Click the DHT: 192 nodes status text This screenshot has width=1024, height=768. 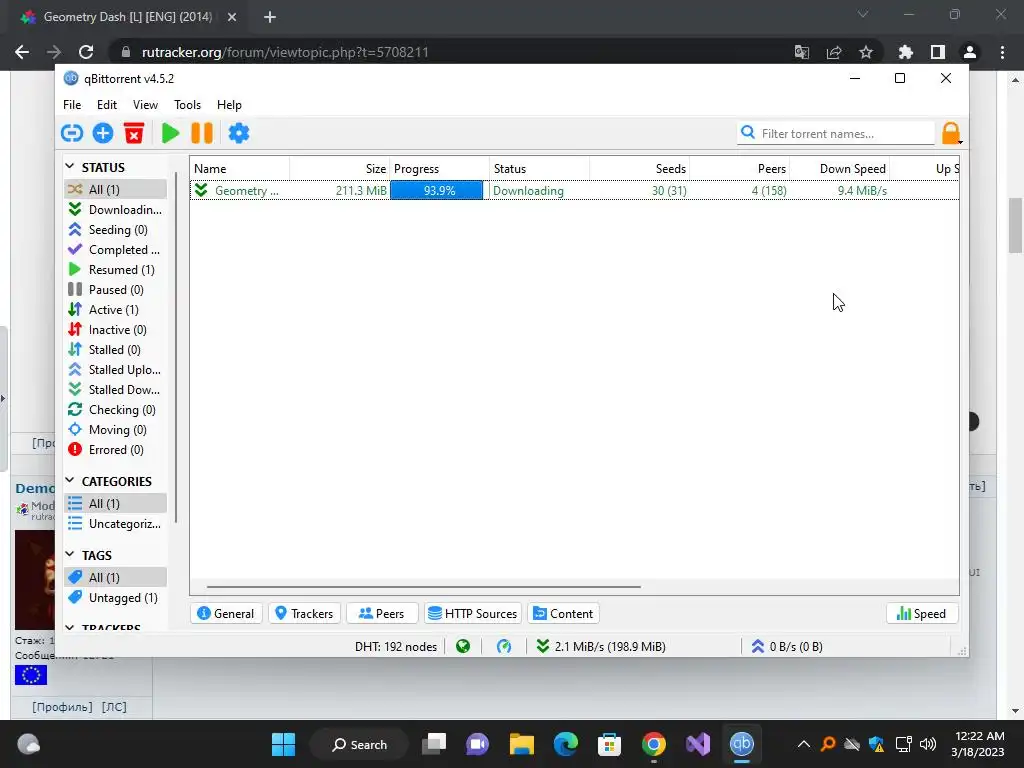coord(396,647)
